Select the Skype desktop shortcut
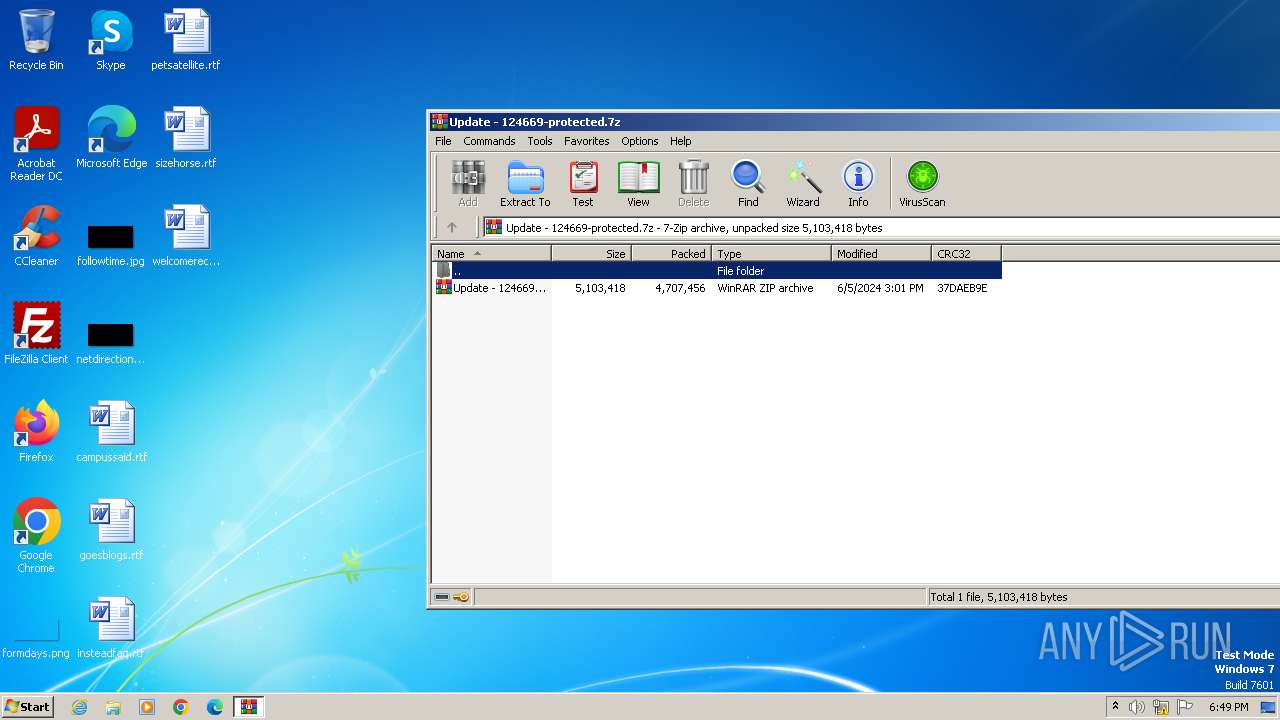Image resolution: width=1280 pixels, height=720 pixels. [x=111, y=41]
